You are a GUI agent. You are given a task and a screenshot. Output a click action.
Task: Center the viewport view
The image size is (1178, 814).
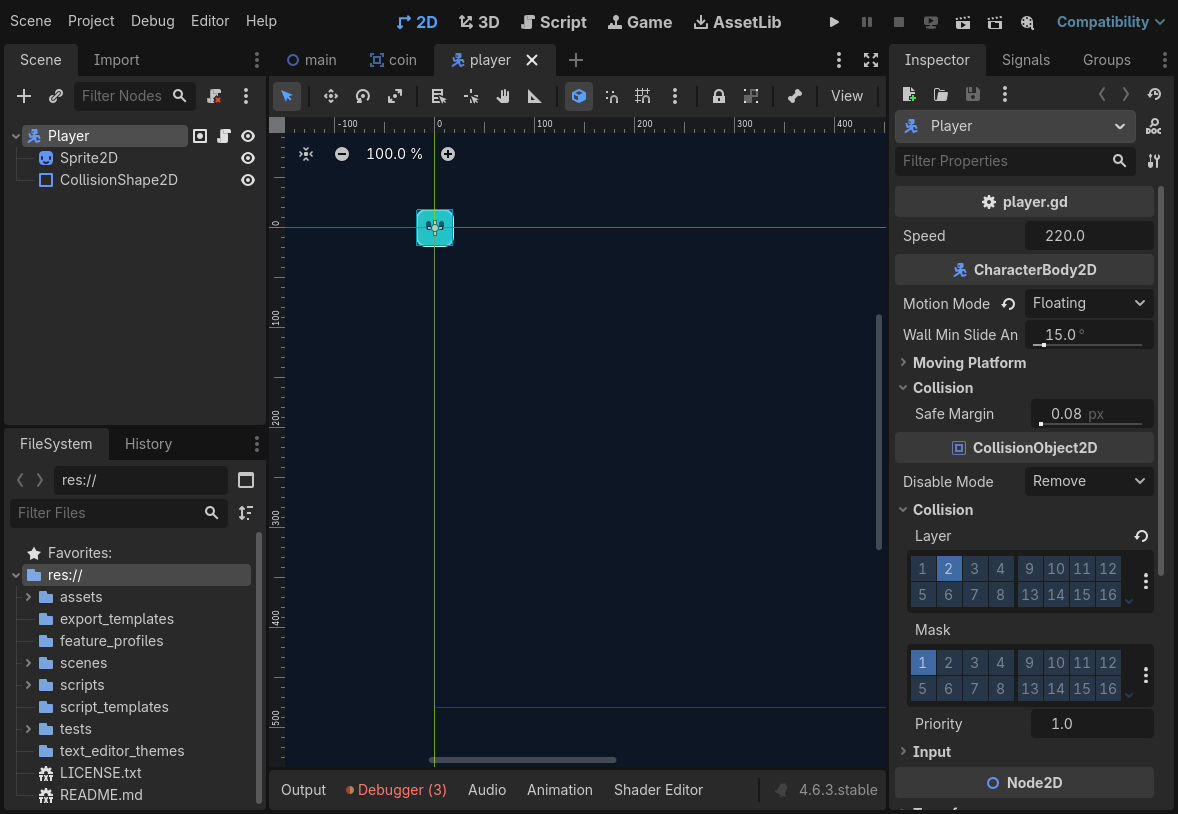[x=306, y=154]
